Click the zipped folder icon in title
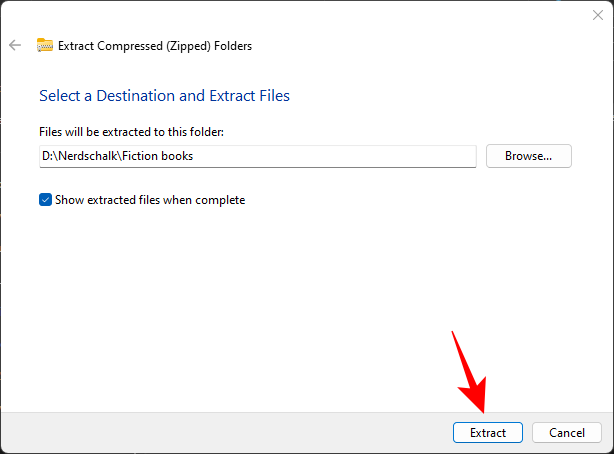Viewport: 614px width, 454px height. point(45,45)
